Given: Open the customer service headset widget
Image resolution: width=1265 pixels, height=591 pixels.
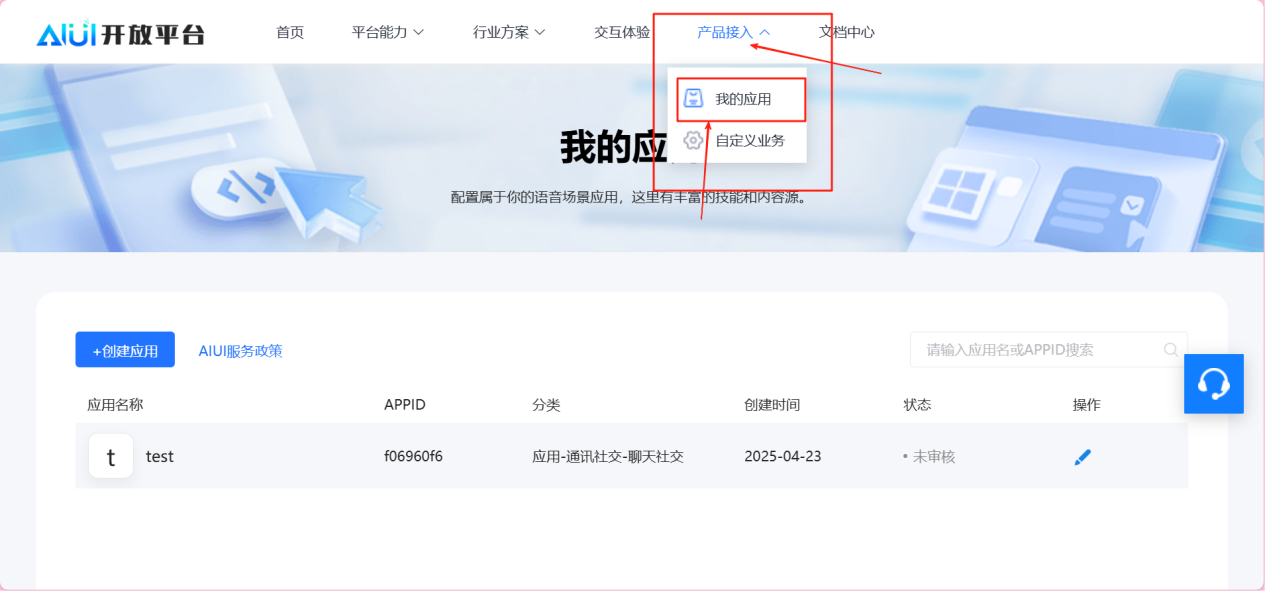Looking at the screenshot, I should coord(1213,384).
